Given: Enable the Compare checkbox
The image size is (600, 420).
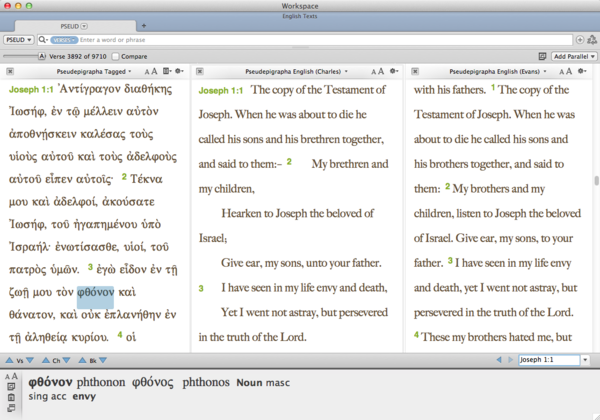Looking at the screenshot, I should pos(117,56).
